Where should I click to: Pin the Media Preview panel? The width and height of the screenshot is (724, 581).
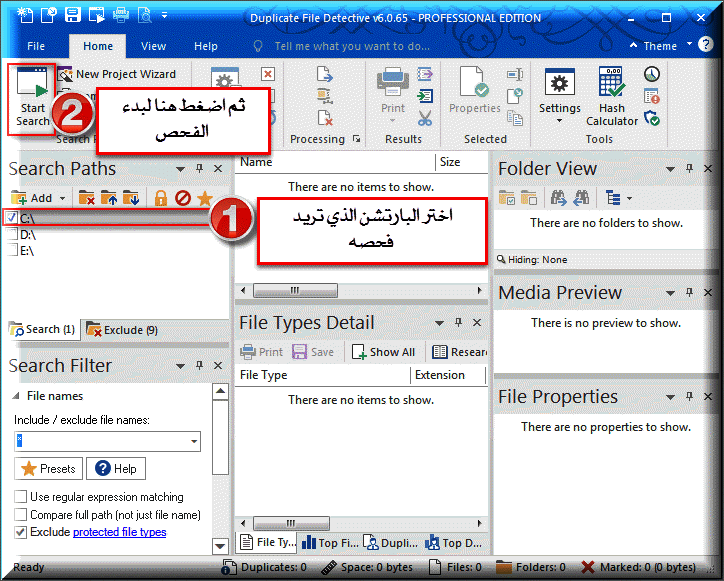[x=689, y=292]
